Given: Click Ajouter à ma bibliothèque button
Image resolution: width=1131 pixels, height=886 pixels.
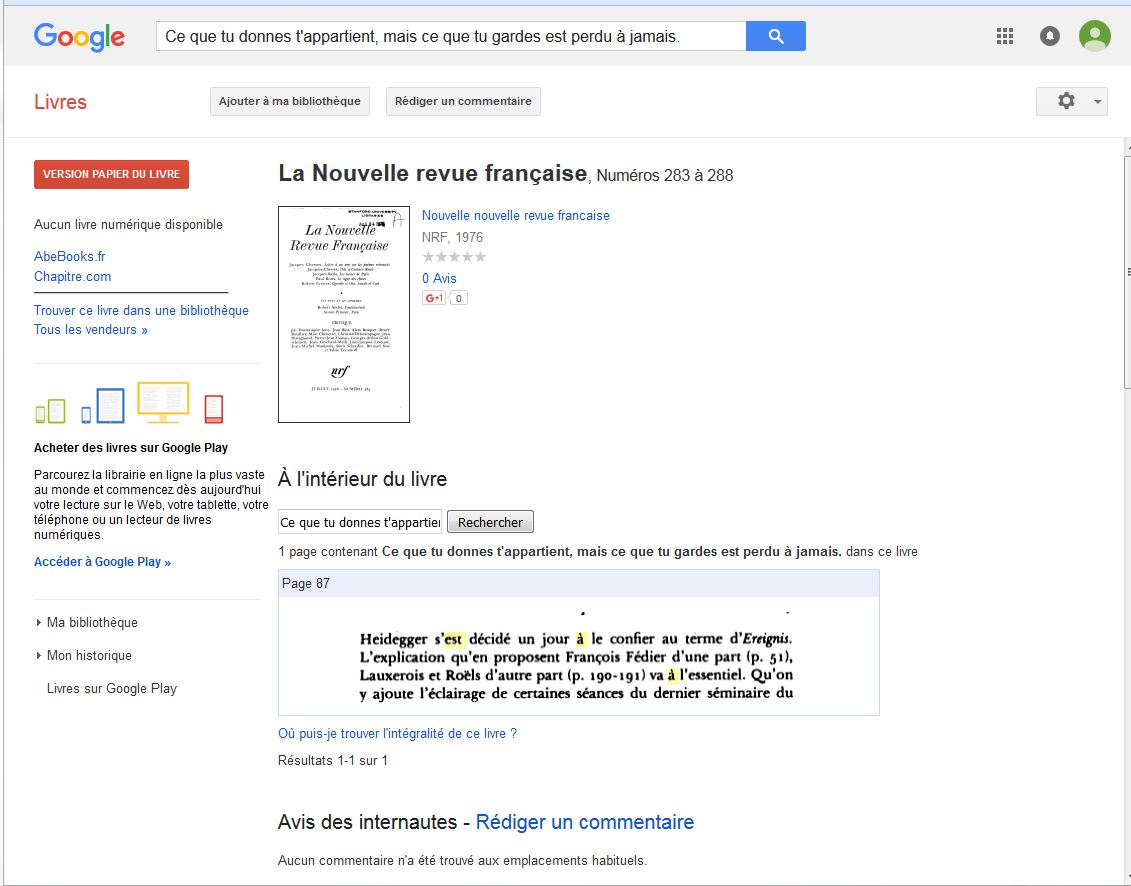Looking at the screenshot, I should [289, 101].
